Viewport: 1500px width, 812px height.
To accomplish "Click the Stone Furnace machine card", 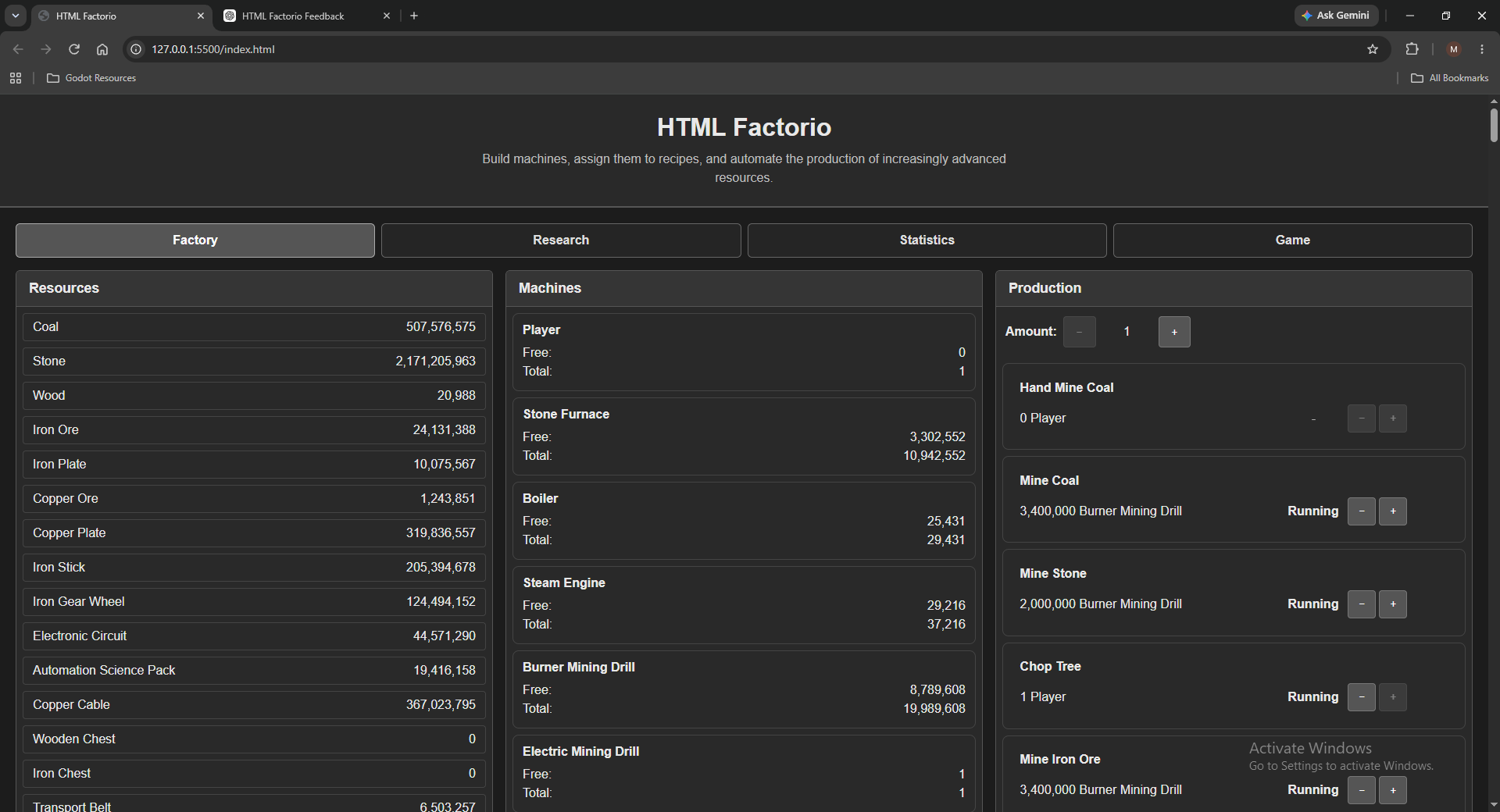I will 744,436.
